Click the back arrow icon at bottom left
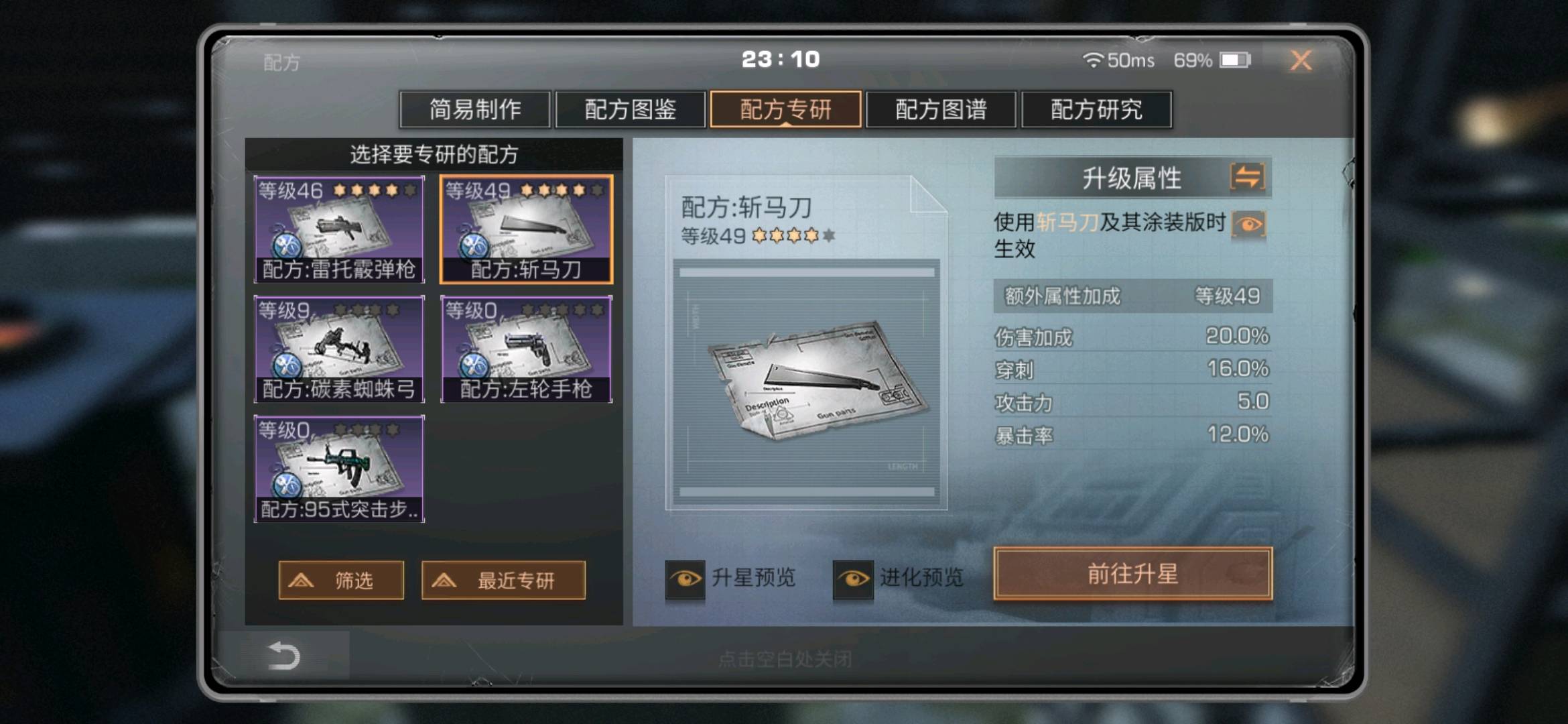1568x724 pixels. [283, 655]
